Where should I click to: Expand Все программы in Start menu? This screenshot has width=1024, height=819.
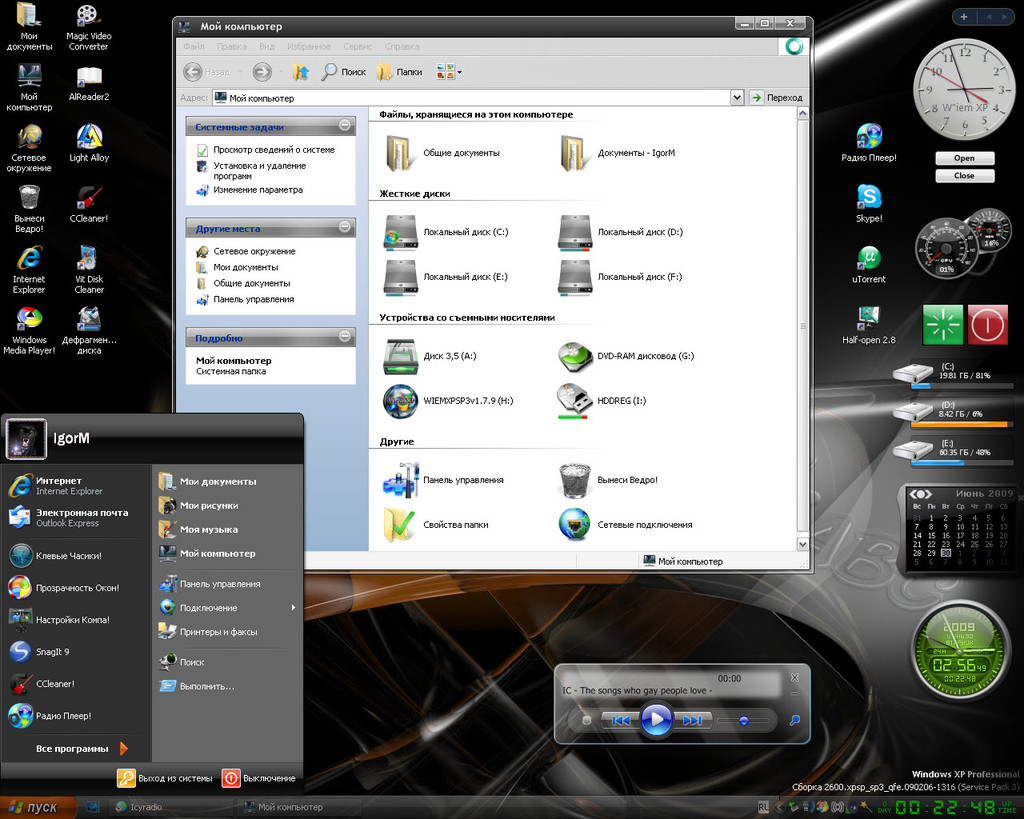coord(81,748)
